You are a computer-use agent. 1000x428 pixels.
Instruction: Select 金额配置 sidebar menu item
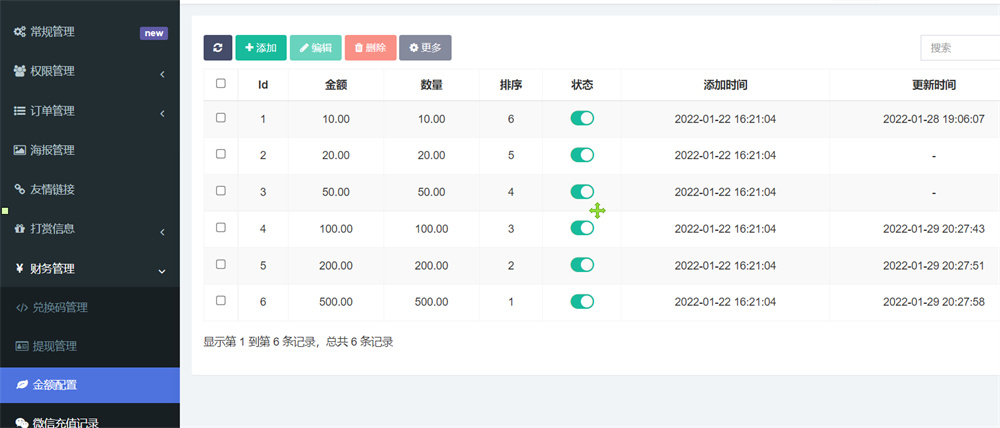tap(55, 384)
